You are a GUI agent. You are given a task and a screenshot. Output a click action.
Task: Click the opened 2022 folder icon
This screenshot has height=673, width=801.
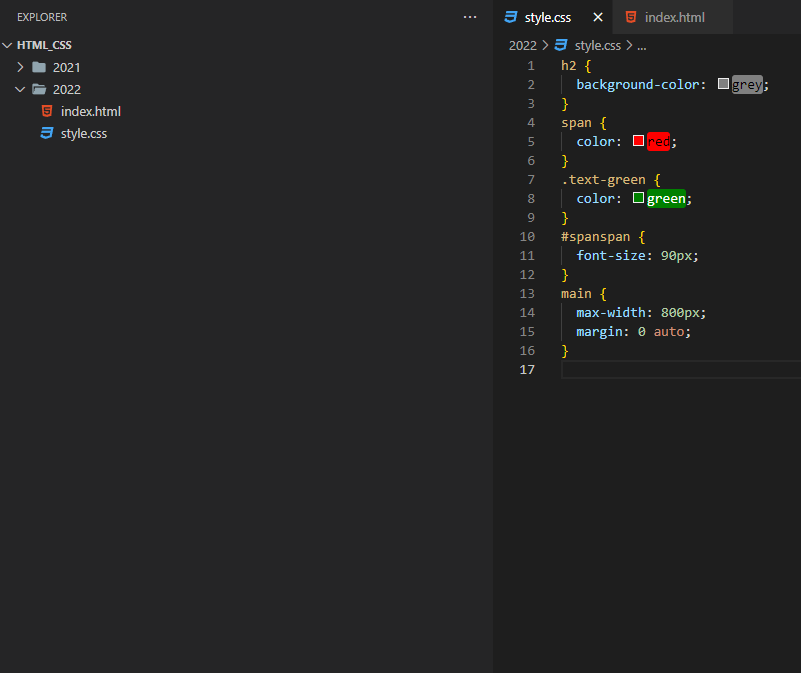tap(39, 89)
